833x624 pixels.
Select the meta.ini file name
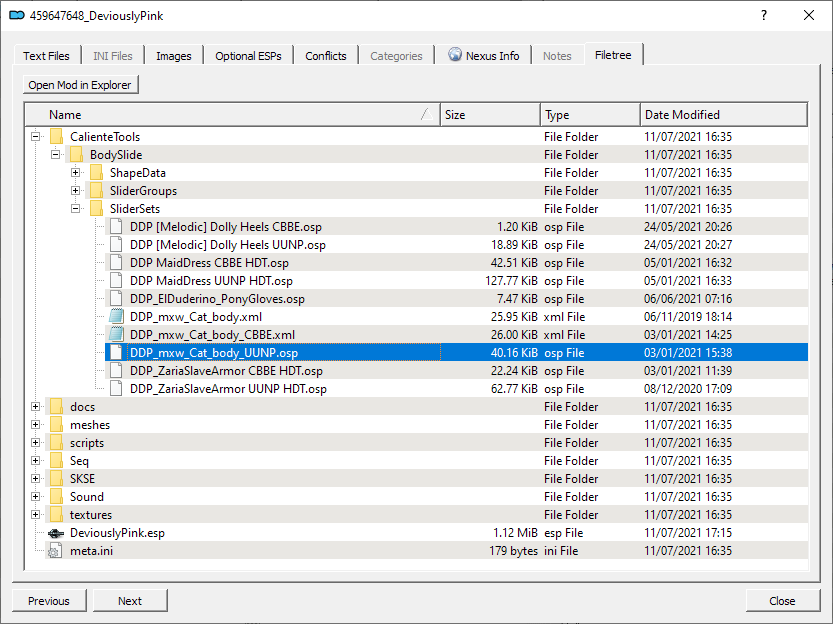pyautogui.click(x=91, y=551)
